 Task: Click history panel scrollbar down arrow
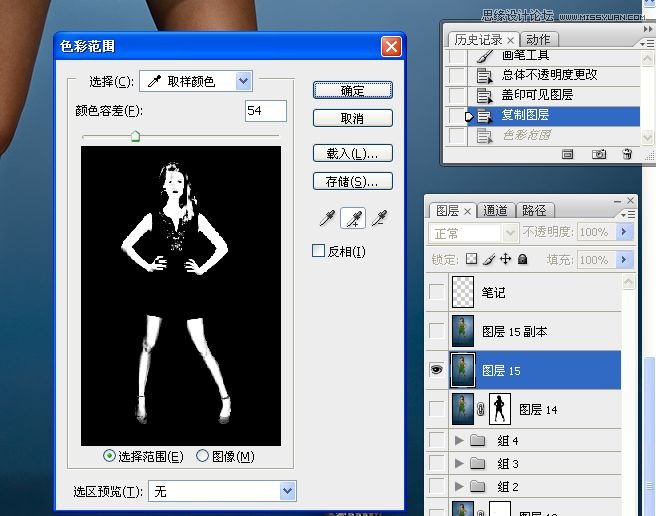coord(647,137)
